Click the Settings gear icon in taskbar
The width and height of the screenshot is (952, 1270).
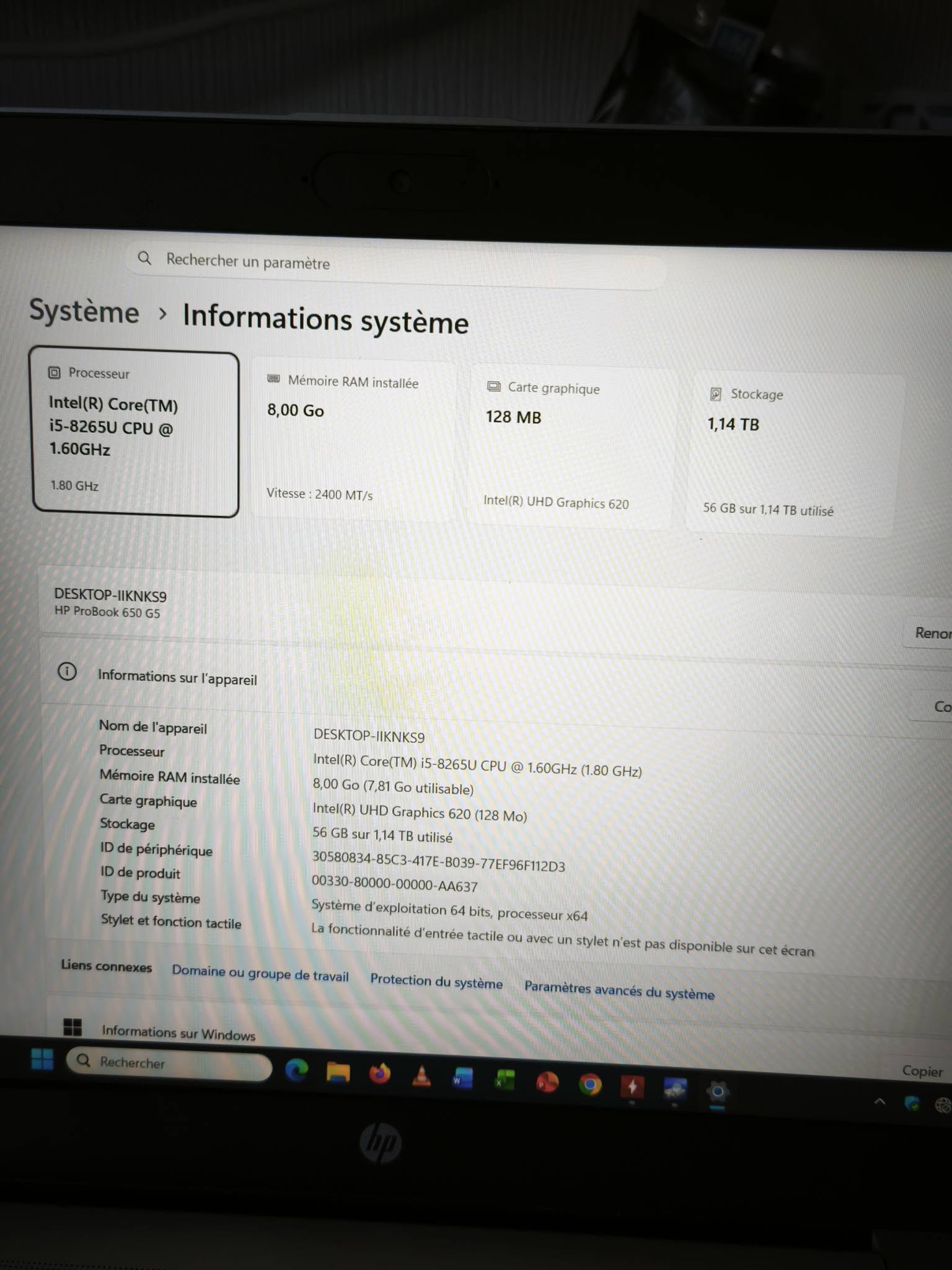pos(718,1091)
